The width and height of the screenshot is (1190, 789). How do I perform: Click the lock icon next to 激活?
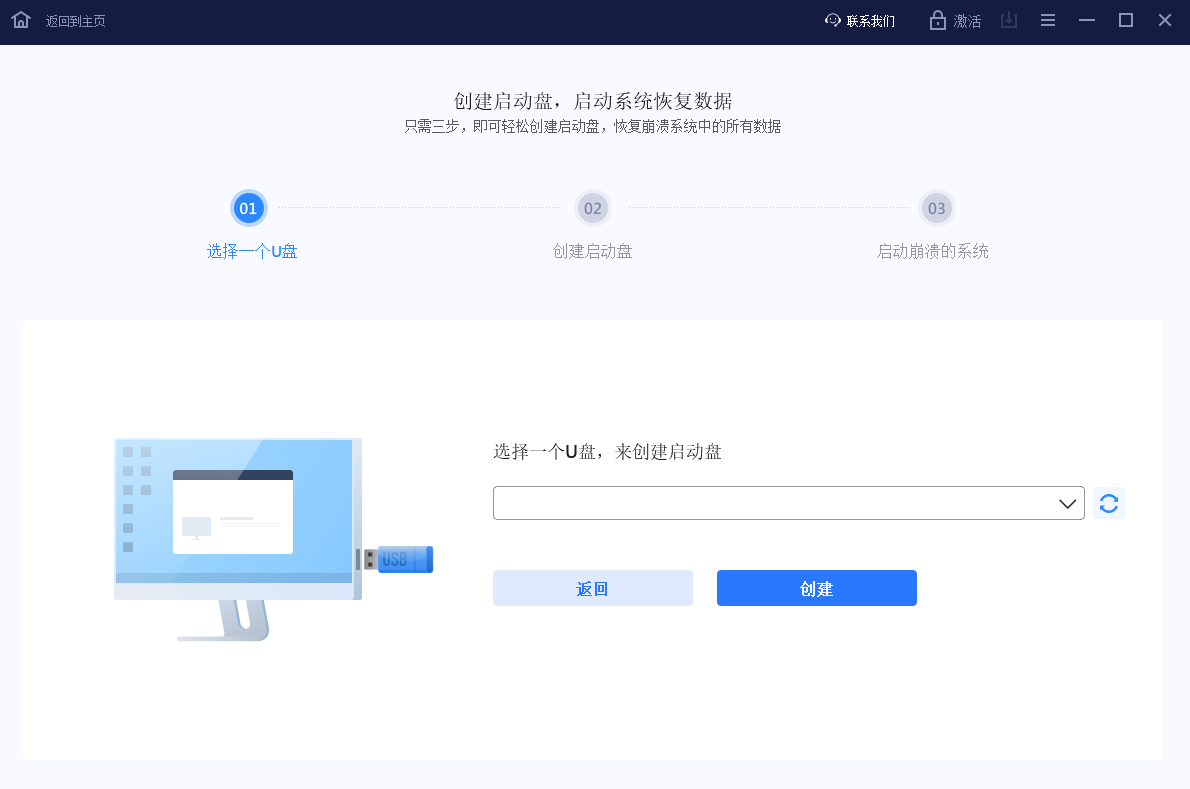(940, 20)
